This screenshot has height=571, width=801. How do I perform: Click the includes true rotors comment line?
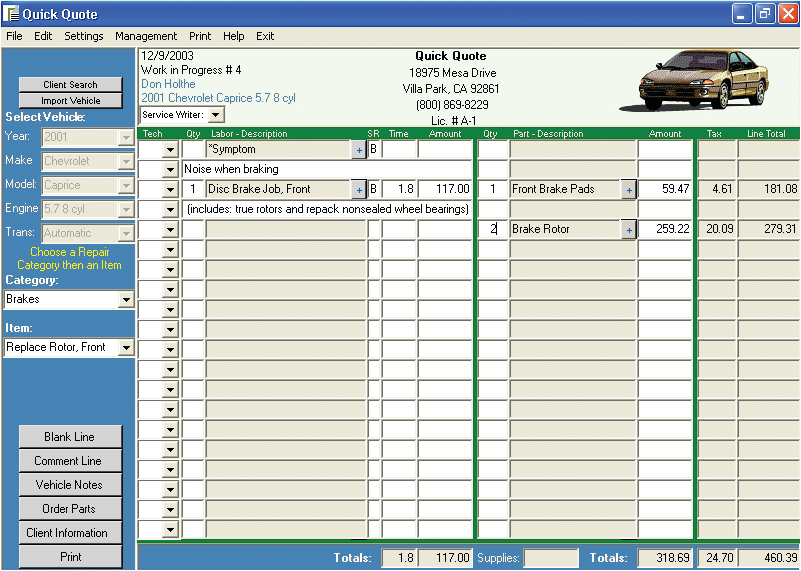(x=327, y=209)
